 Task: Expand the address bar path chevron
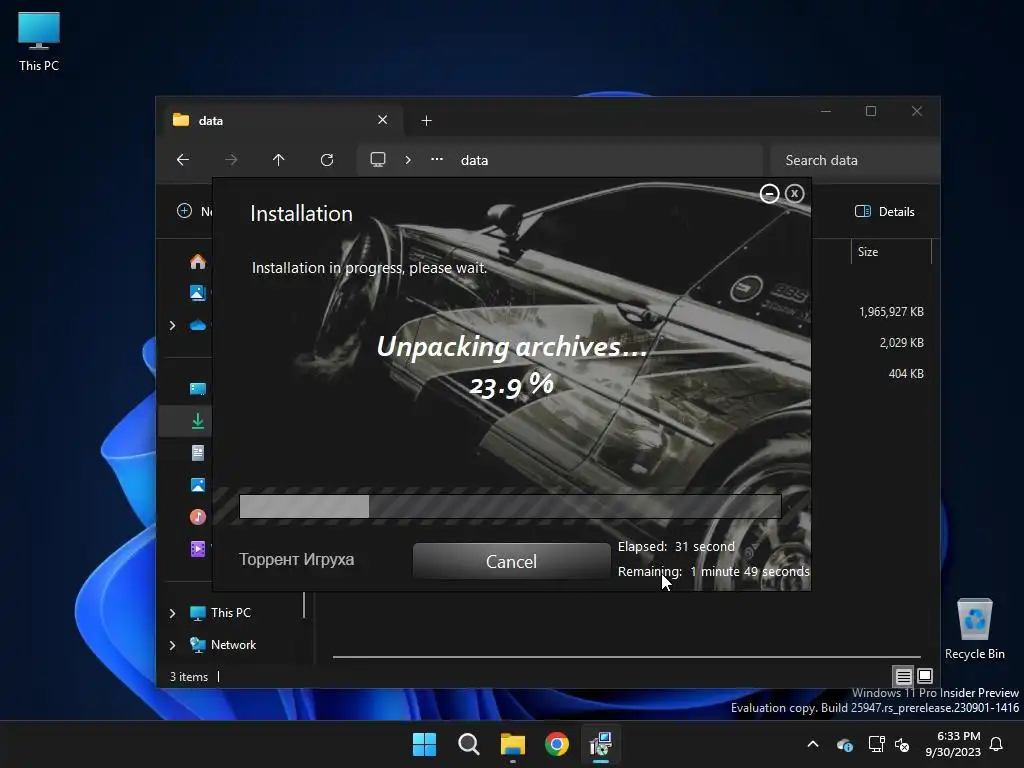point(408,160)
